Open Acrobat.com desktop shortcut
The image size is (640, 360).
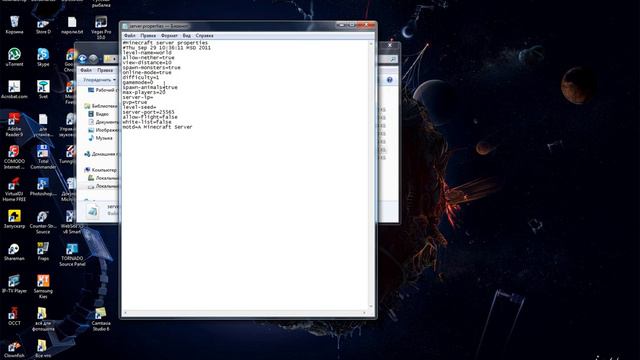[14, 90]
